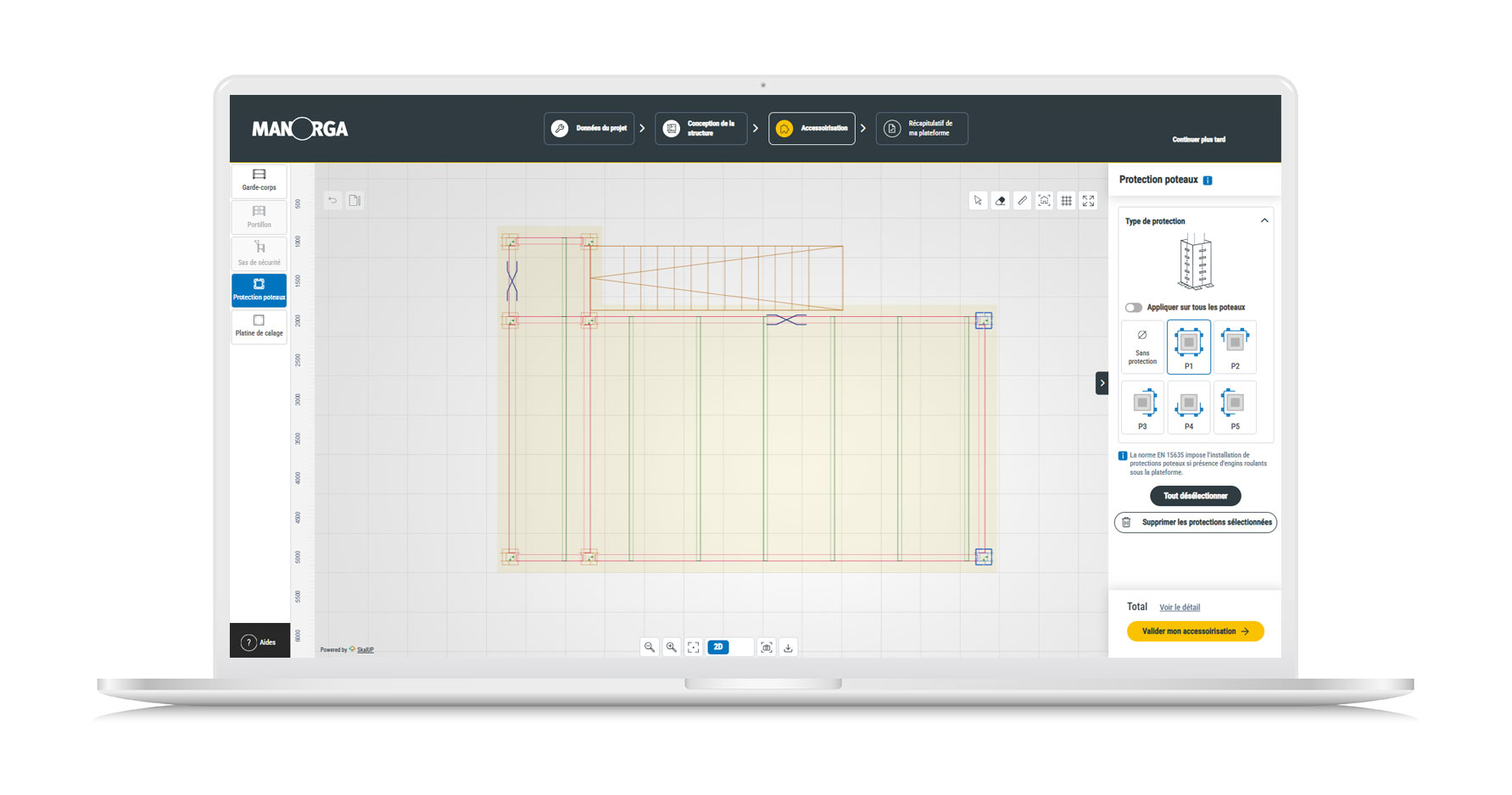
Task: Take a screenshot of the canvas view
Action: 766,647
